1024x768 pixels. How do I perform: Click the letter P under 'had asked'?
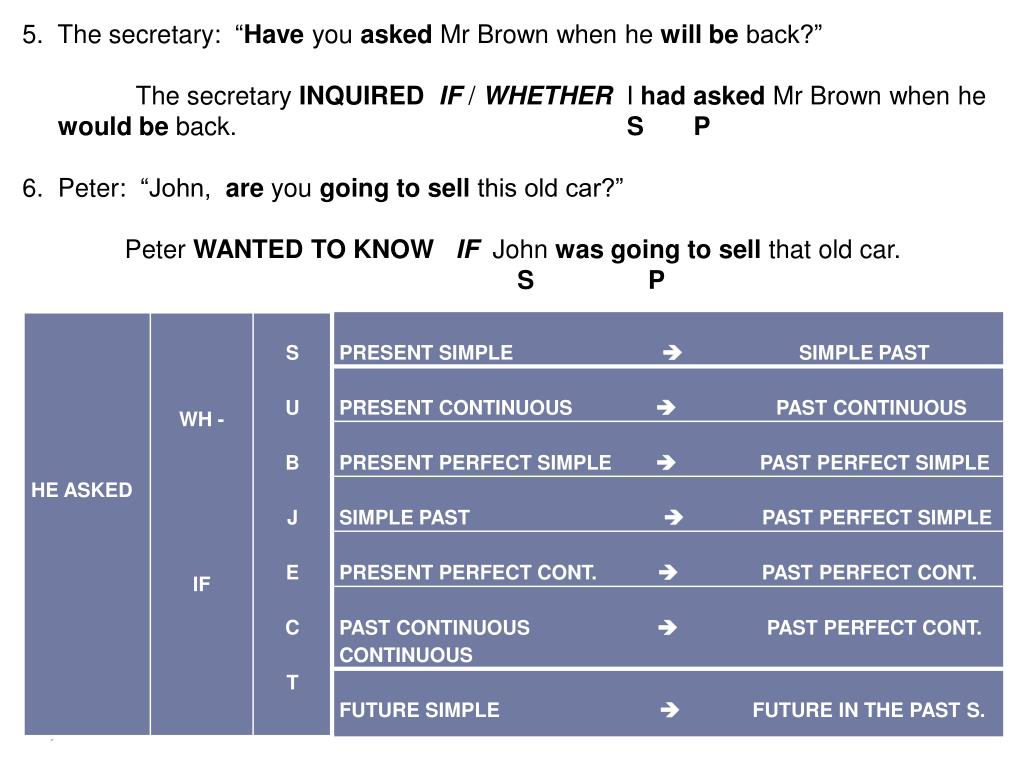pyautogui.click(x=702, y=126)
